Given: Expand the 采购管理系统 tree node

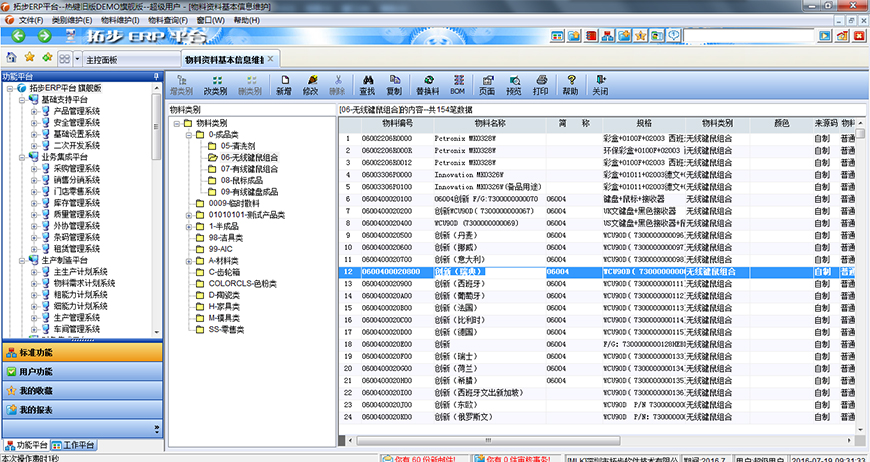Looking at the screenshot, I should [x=33, y=169].
